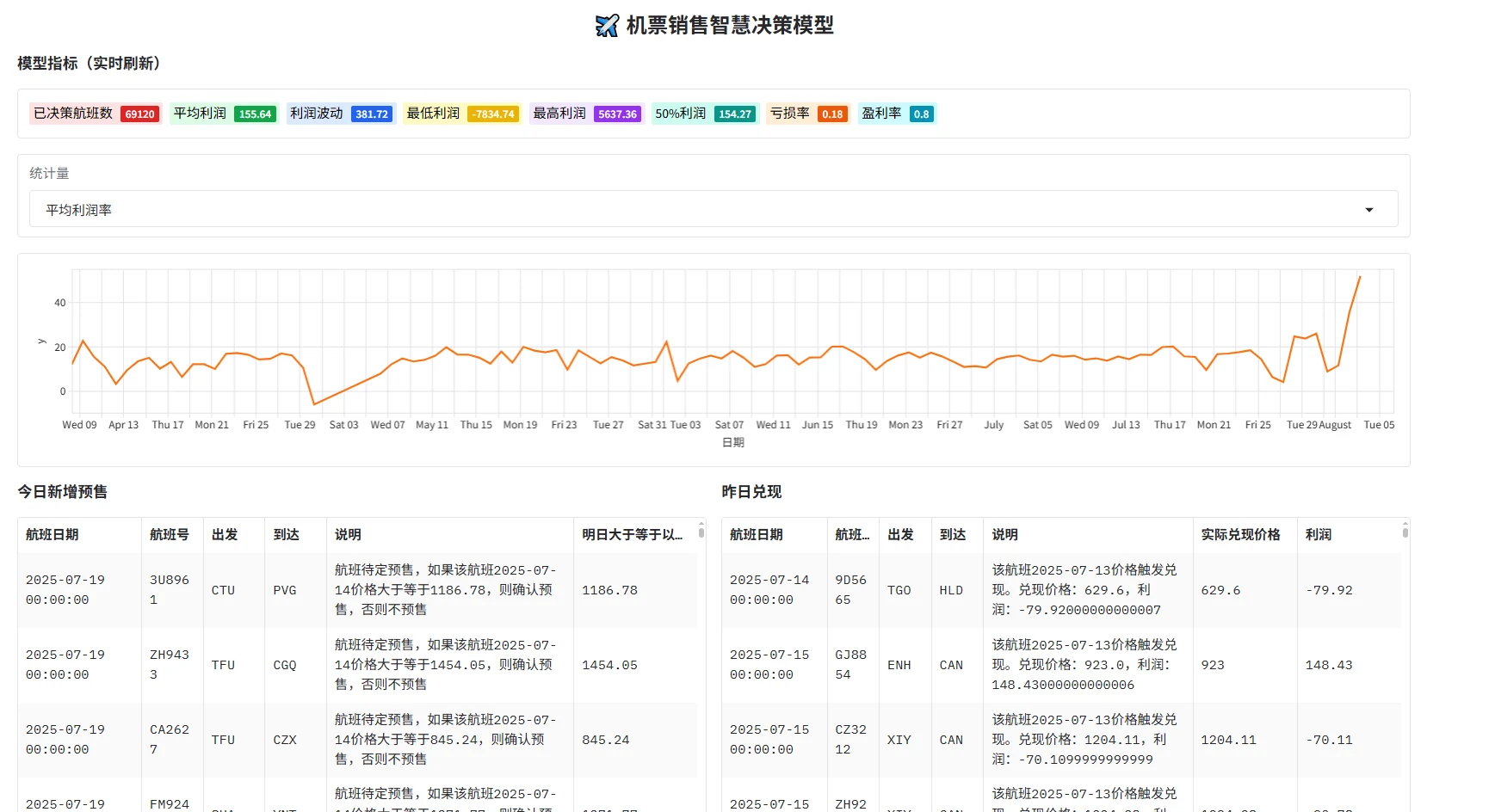Select the -79.92 profit cell
Image resolution: width=1495 pixels, height=812 pixels.
tap(1349, 590)
